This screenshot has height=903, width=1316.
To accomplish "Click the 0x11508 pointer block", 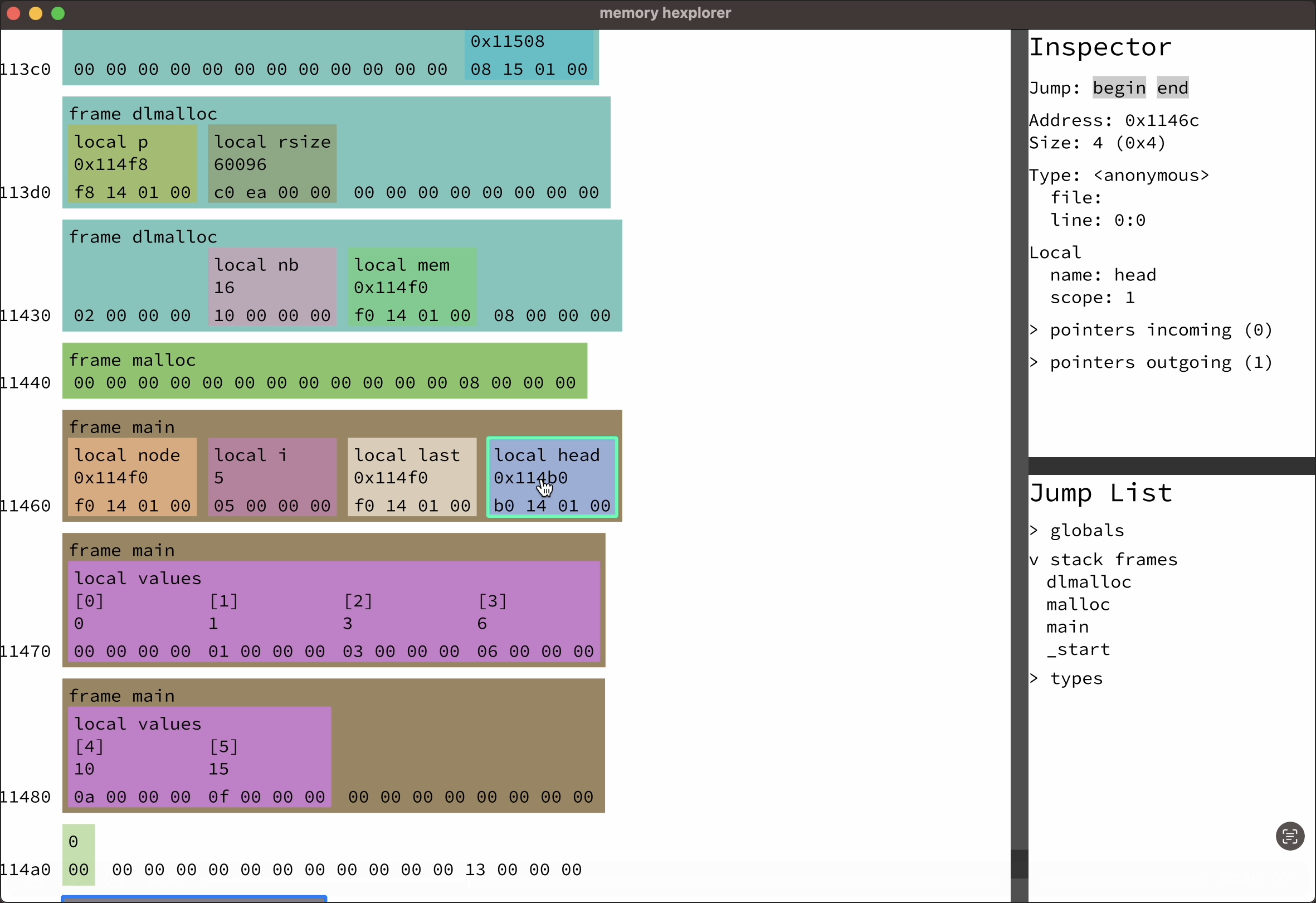I will [528, 56].
